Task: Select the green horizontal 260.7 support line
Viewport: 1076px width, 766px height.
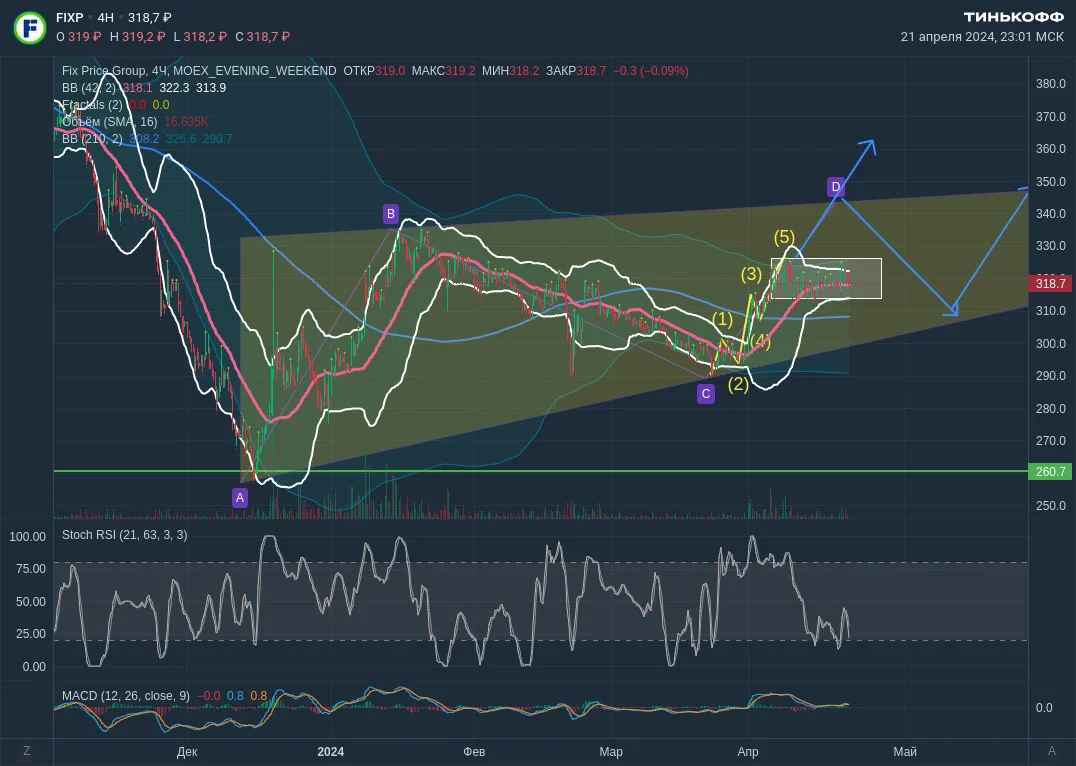Action: (x=541, y=472)
